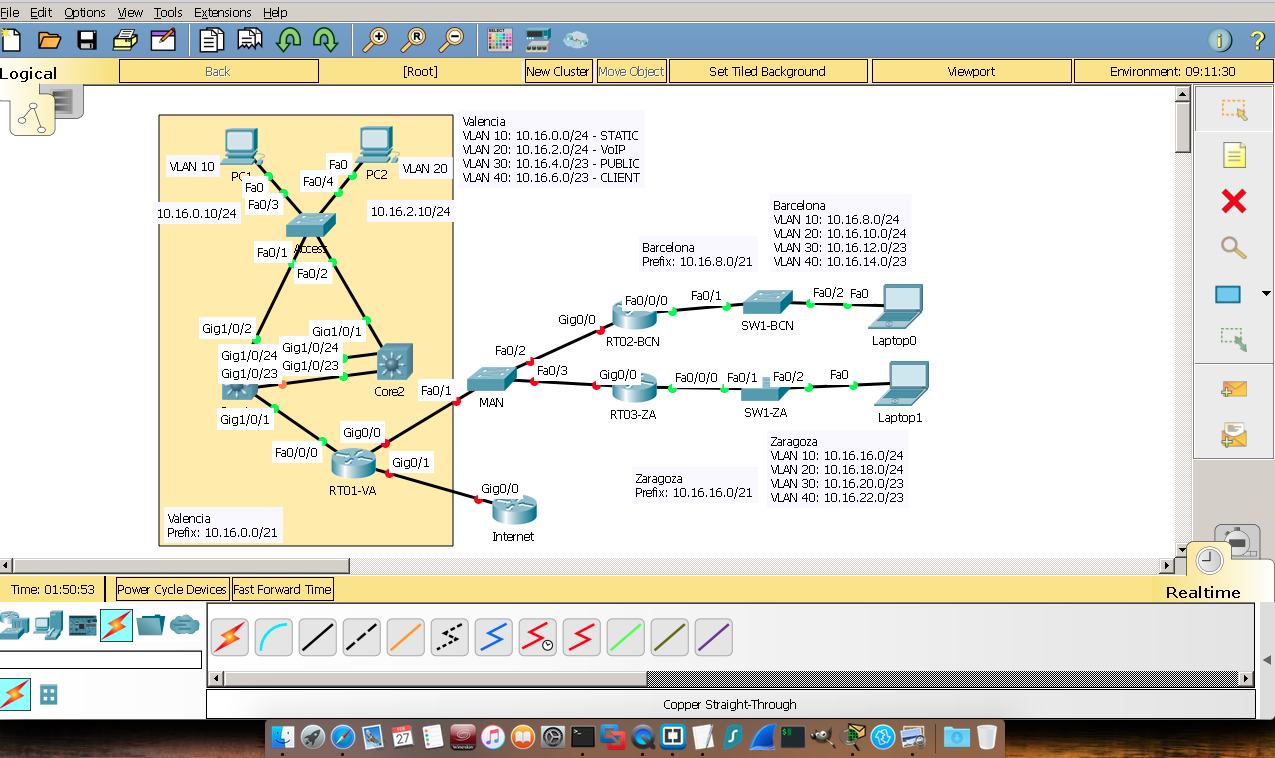Image resolution: width=1275 pixels, height=758 pixels.
Task: Open the Extensions menu
Action: pos(223,12)
